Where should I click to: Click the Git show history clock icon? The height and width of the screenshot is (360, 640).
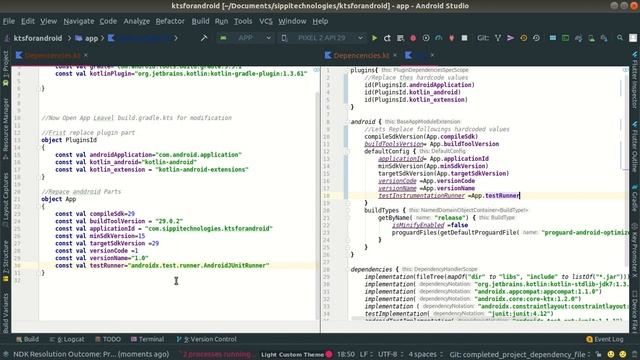[x=523, y=38]
